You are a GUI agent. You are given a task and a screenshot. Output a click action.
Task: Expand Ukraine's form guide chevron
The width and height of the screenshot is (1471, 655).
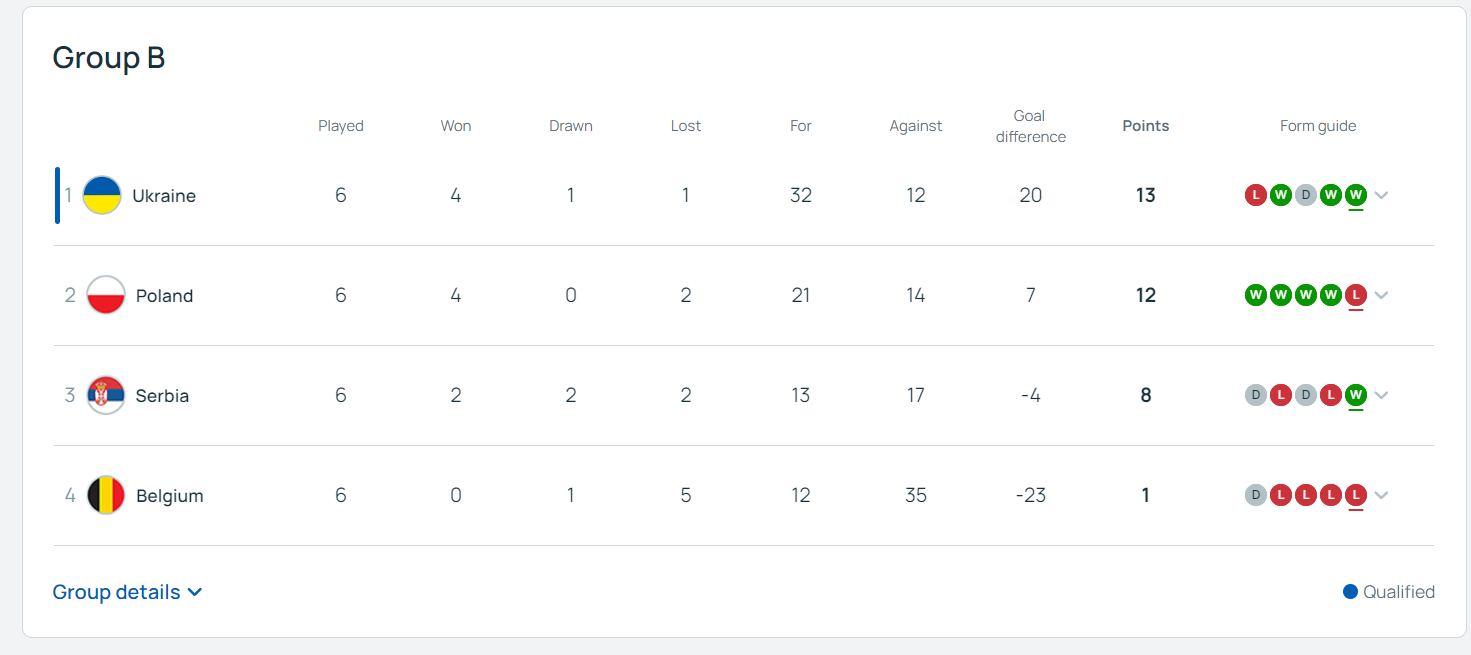(x=1381, y=195)
